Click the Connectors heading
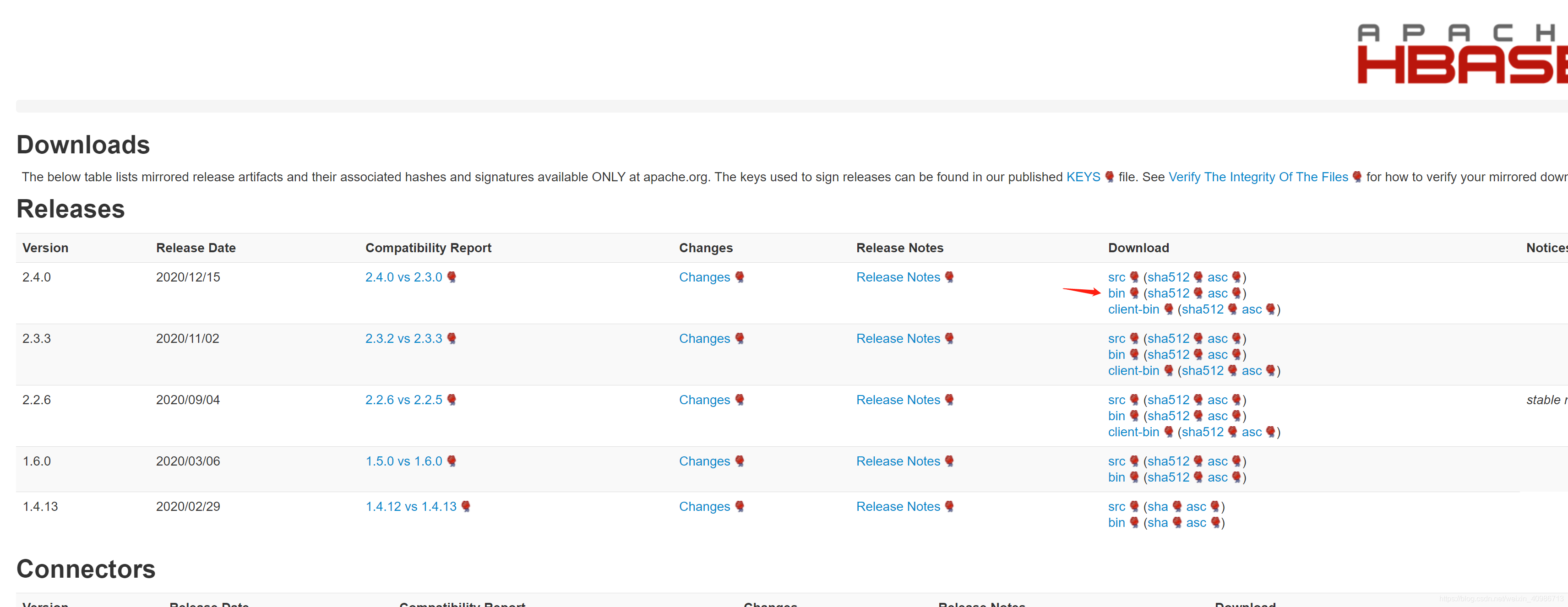1568x607 pixels. click(x=86, y=569)
